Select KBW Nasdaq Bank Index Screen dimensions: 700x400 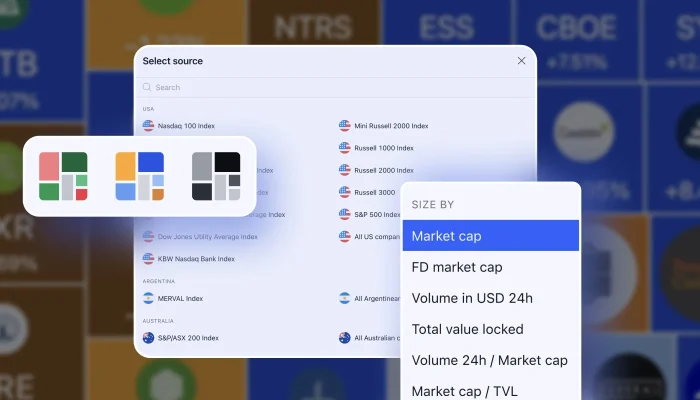click(x=196, y=258)
